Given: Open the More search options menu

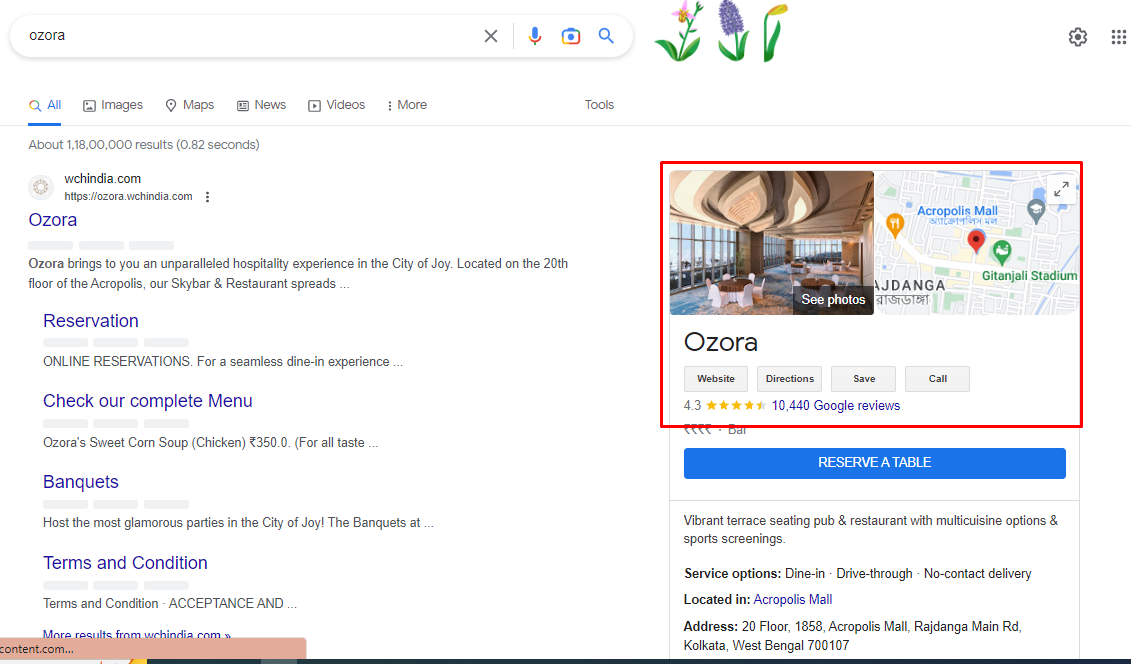Looking at the screenshot, I should pos(407,105).
